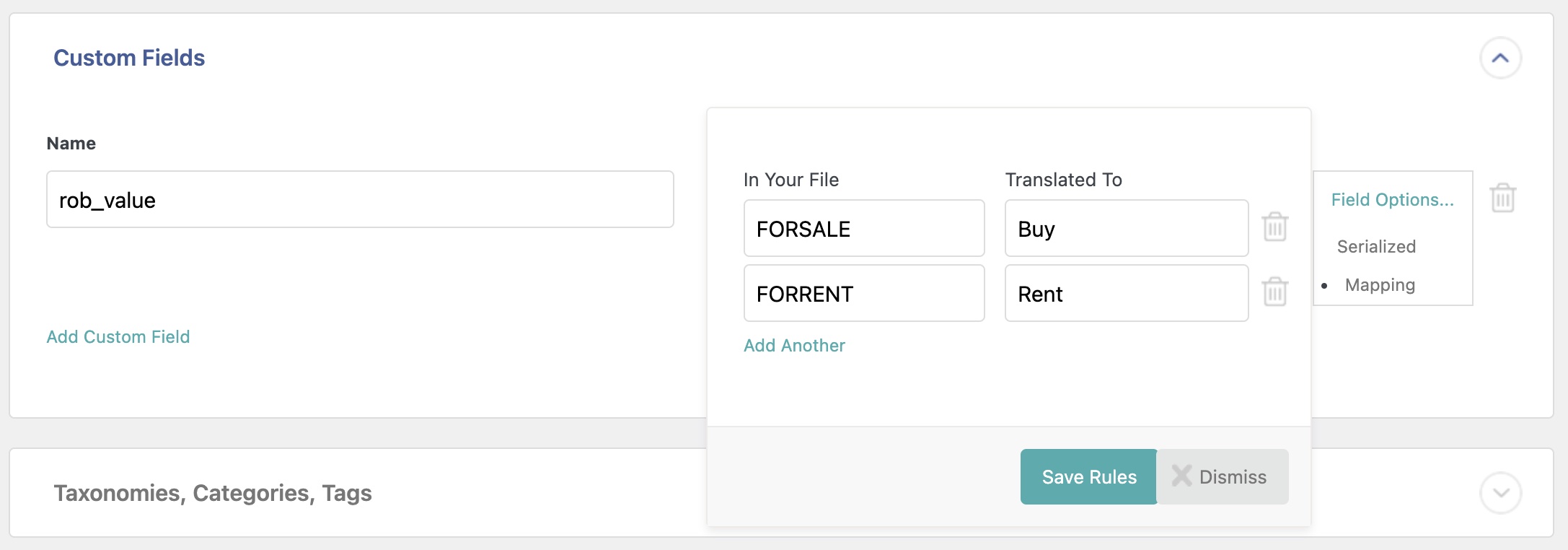Delete the FORSALE mapping rule row
1568x550 pixels.
point(1274,227)
